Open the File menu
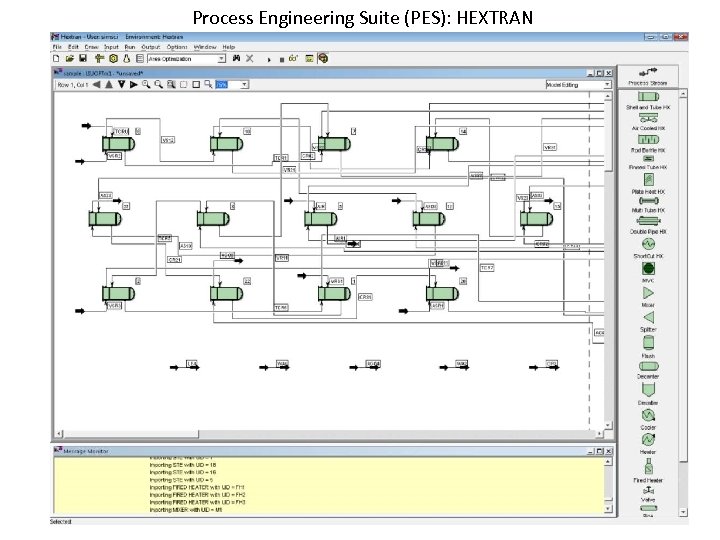 [57, 47]
